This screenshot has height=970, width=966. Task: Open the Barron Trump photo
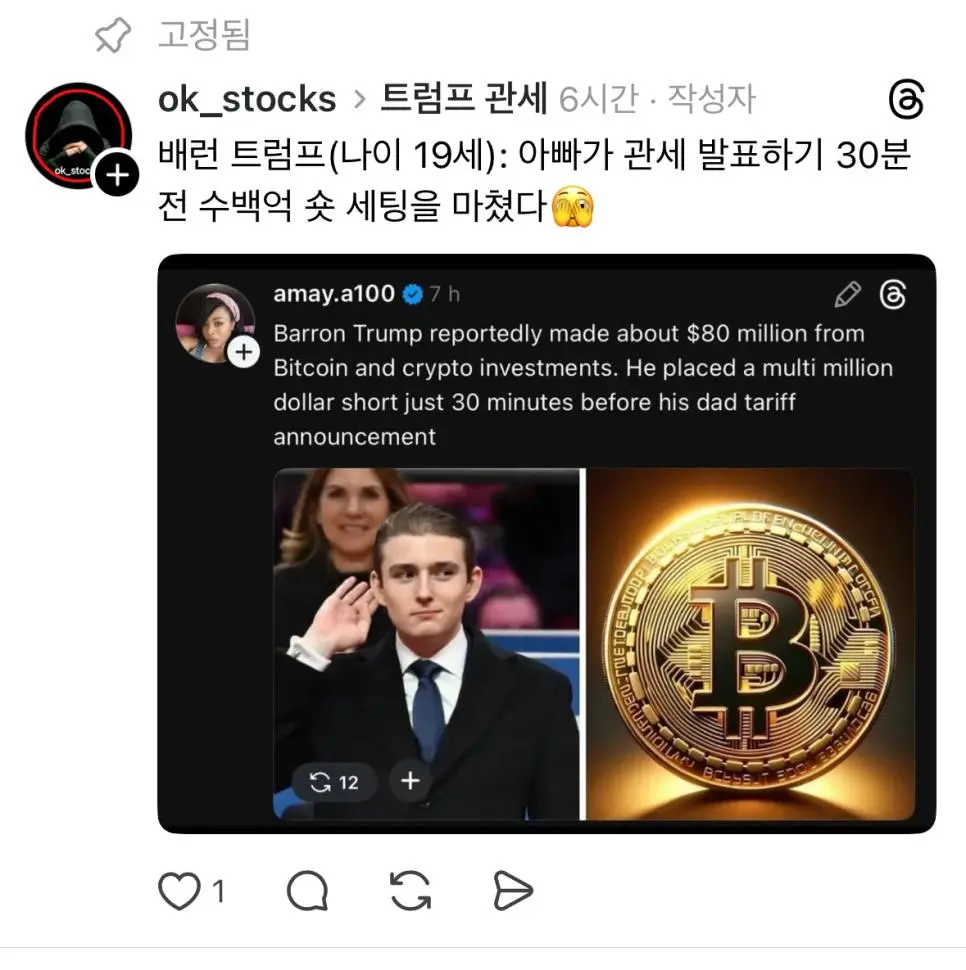pos(426,644)
